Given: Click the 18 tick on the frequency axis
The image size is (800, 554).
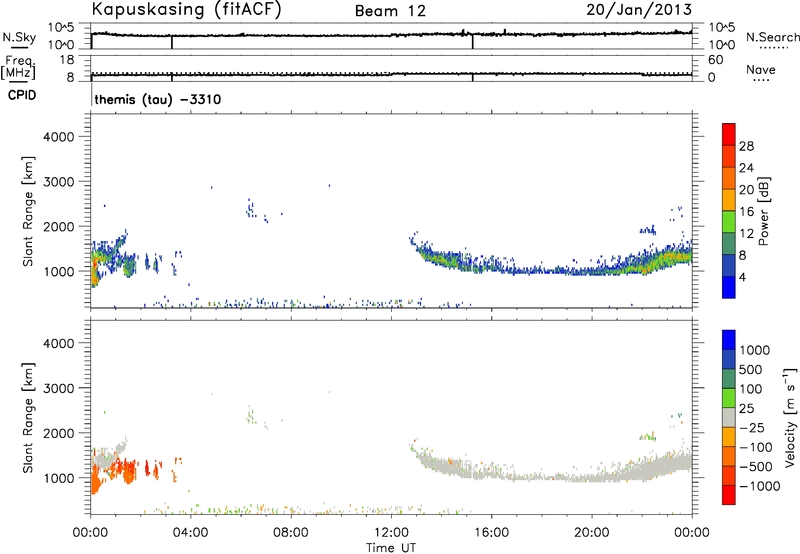Looking at the screenshot, I should pos(66,60).
